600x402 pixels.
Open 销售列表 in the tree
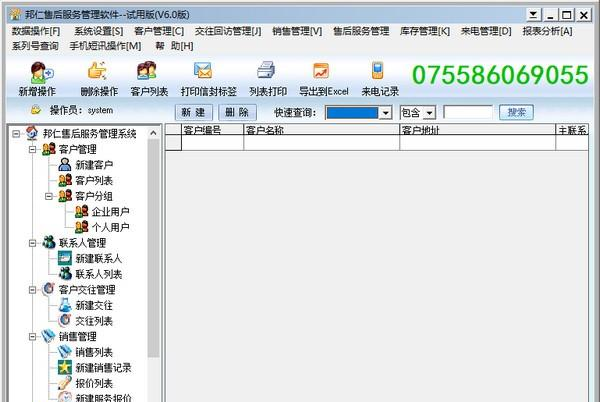pos(94,352)
